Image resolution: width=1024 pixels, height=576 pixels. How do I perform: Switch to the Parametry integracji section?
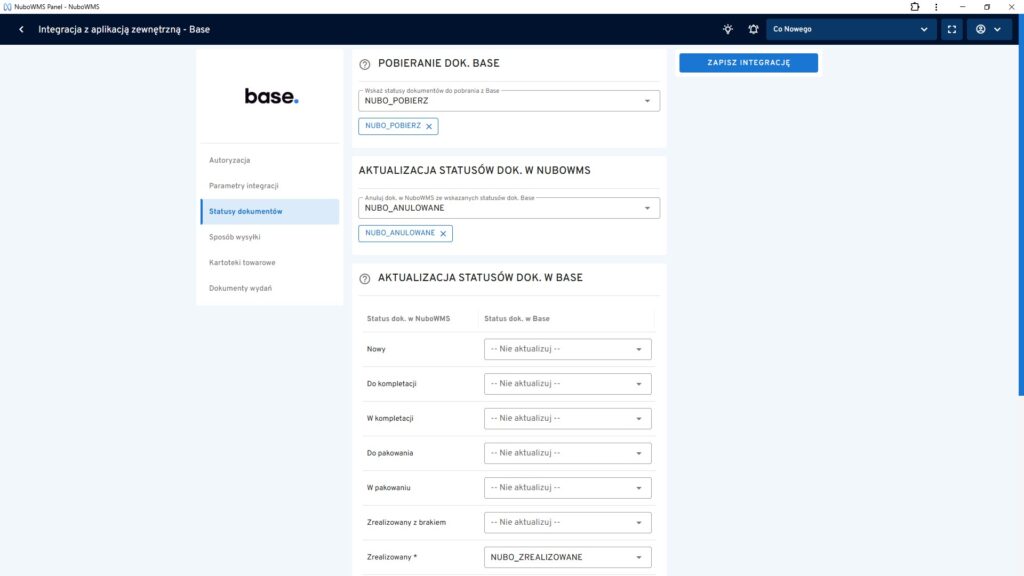(x=243, y=186)
